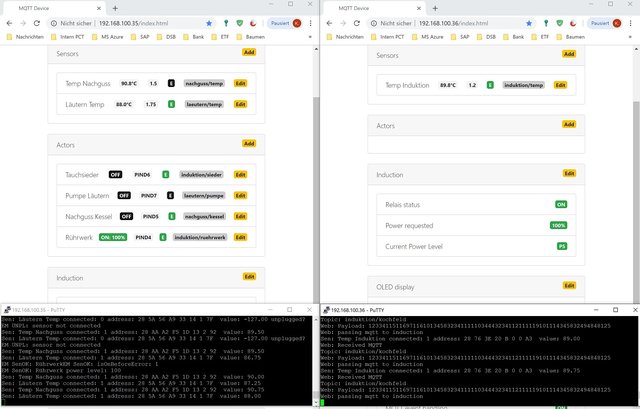Screen dimensions: 640x409
Task: Bookmark star in right browser address bar
Action: (x=529, y=23)
